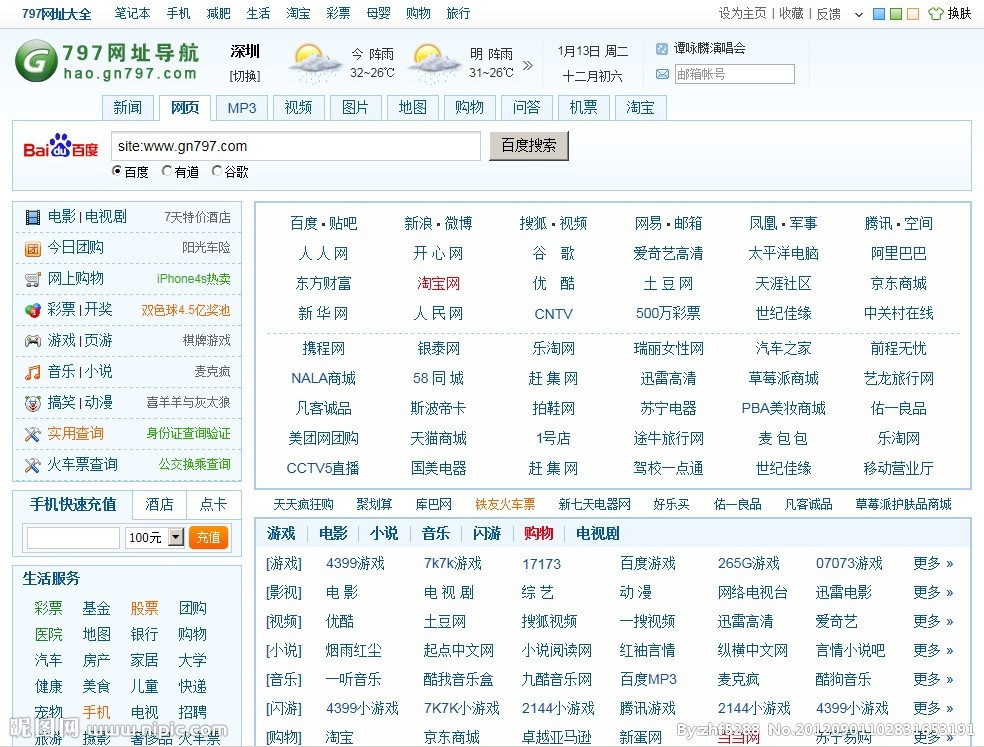Click the 收藏 link at top
Screen dimensions: 984x747
[x=791, y=14]
